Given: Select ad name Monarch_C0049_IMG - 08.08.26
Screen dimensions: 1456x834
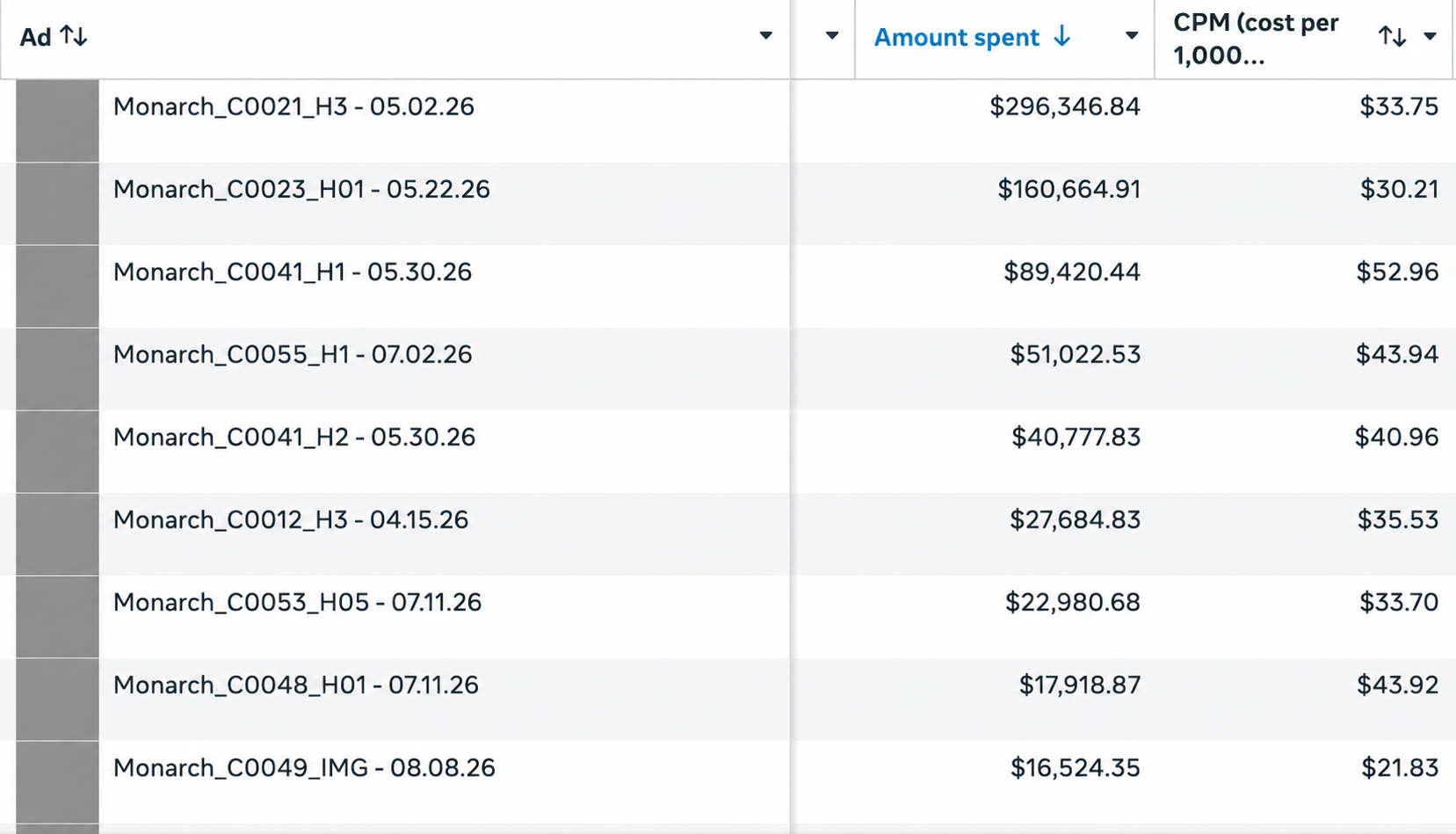Looking at the screenshot, I should coord(304,768).
